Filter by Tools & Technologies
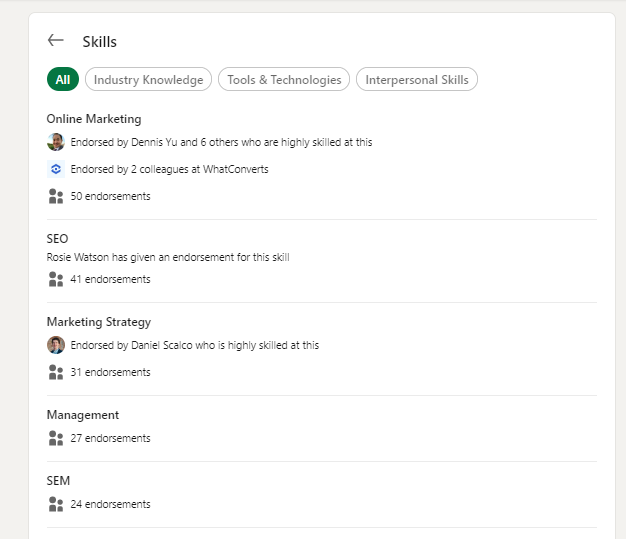 pyautogui.click(x=284, y=80)
